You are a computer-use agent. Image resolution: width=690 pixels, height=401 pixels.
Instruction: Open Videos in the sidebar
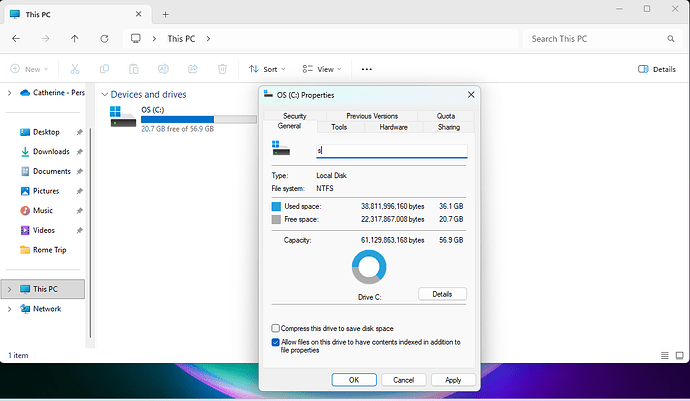pyautogui.click(x=44, y=230)
